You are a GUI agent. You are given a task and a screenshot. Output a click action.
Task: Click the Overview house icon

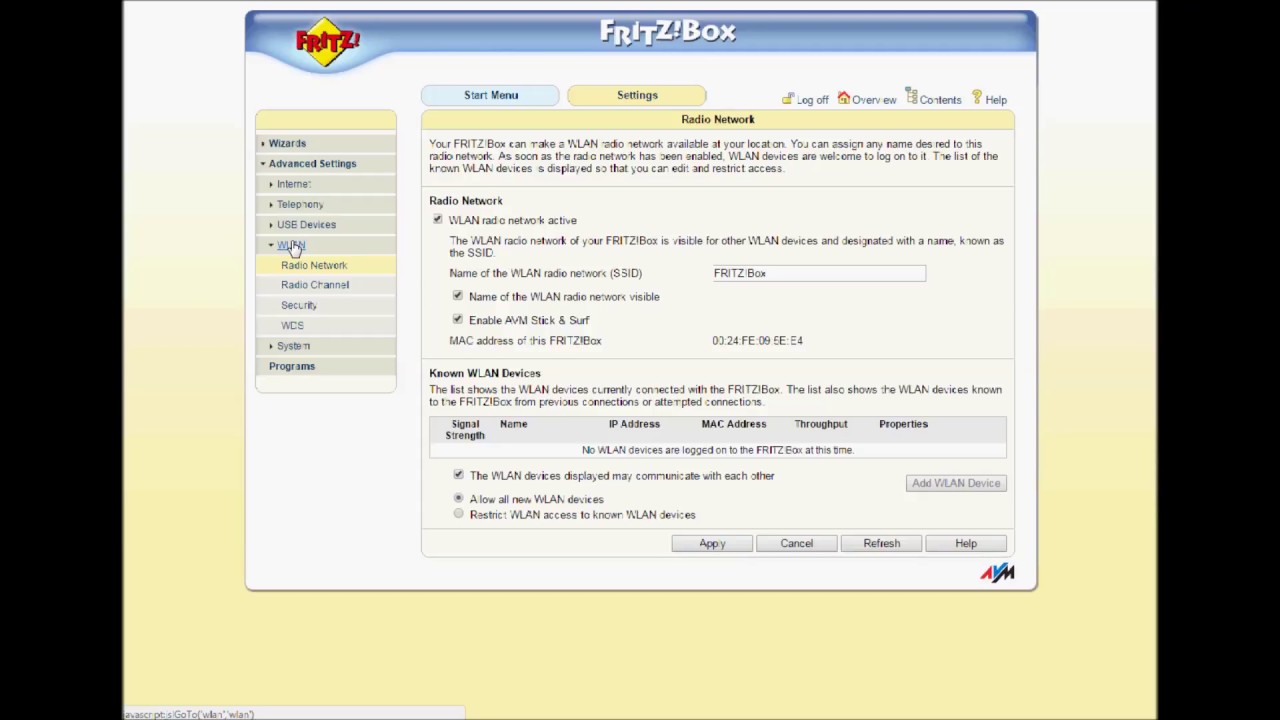(844, 98)
